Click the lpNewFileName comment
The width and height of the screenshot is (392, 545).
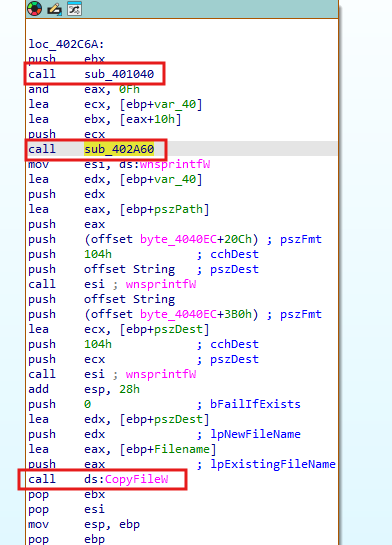(248, 434)
